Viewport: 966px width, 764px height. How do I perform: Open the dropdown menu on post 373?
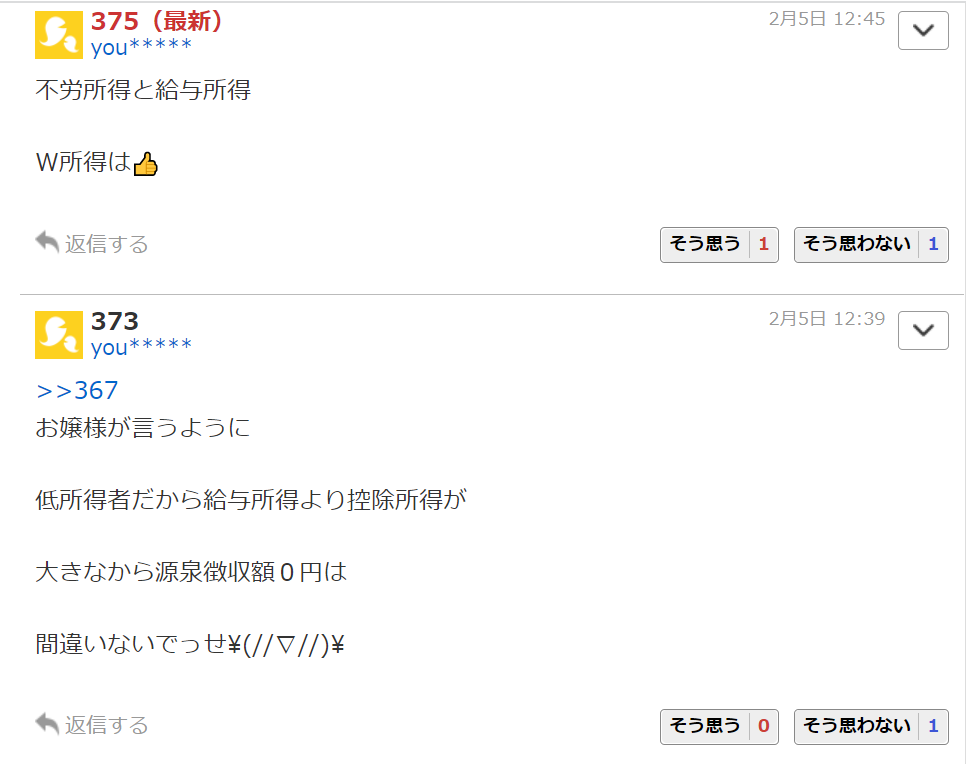[923, 330]
